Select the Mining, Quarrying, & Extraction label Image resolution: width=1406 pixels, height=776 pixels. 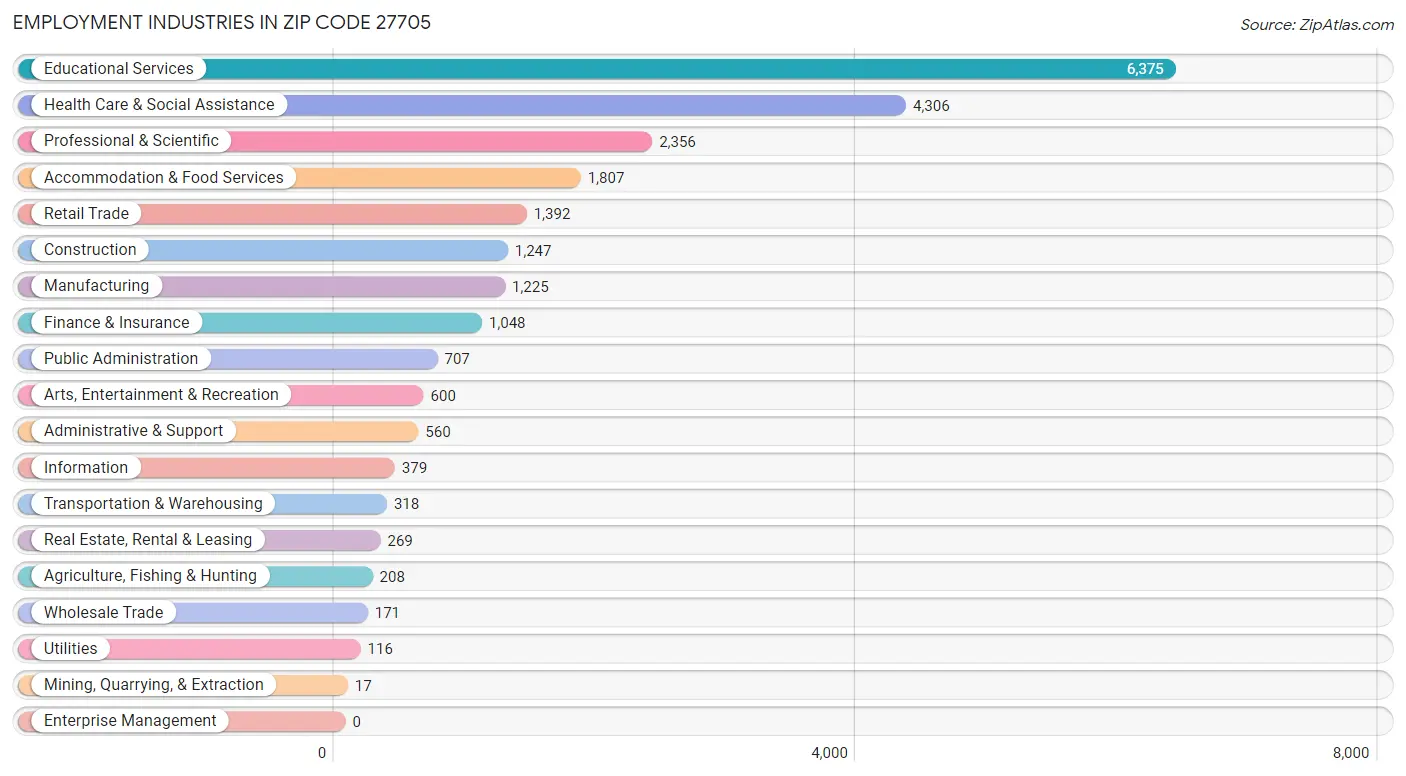[154, 684]
